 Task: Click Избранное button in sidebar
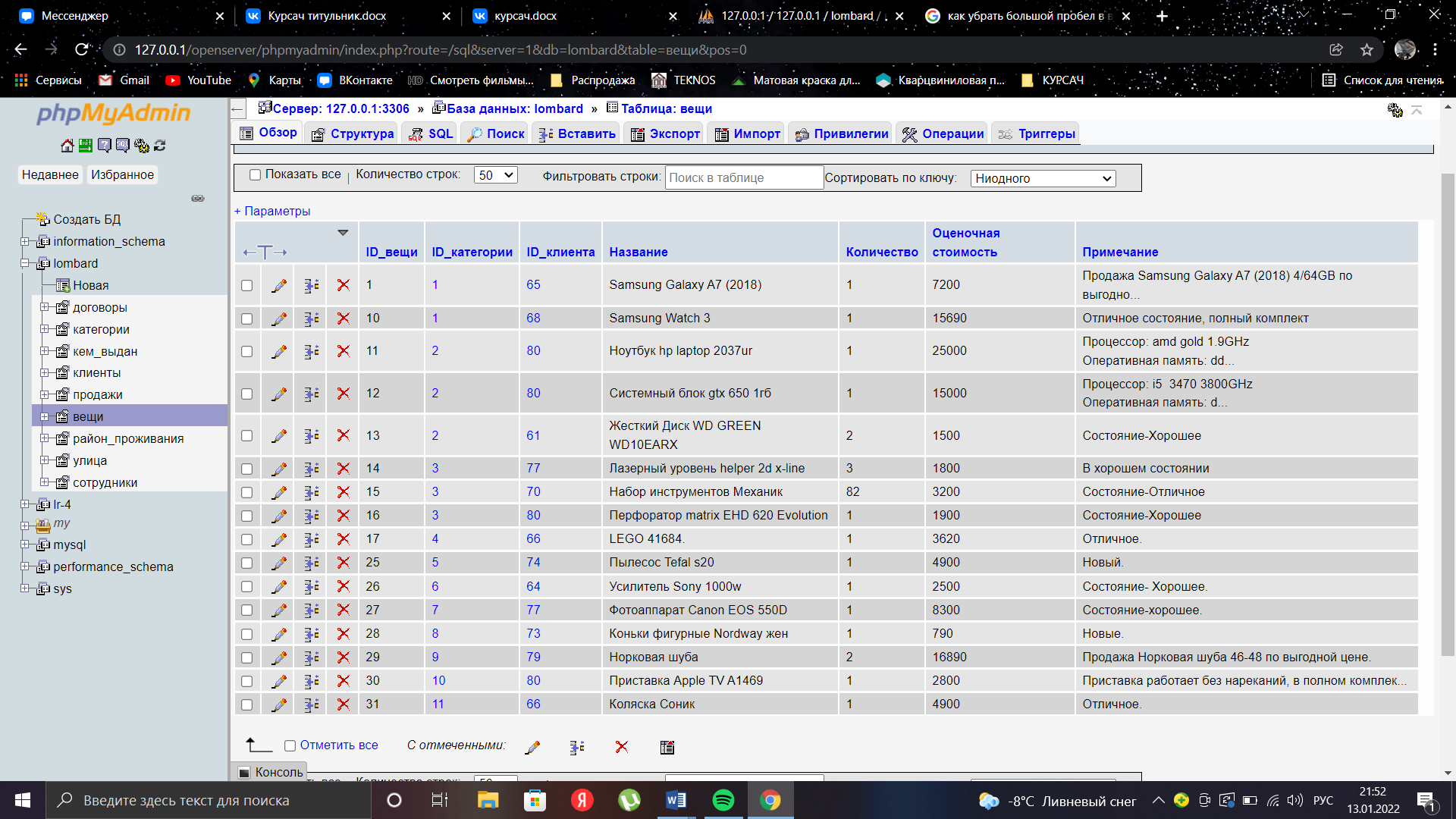[x=122, y=174]
